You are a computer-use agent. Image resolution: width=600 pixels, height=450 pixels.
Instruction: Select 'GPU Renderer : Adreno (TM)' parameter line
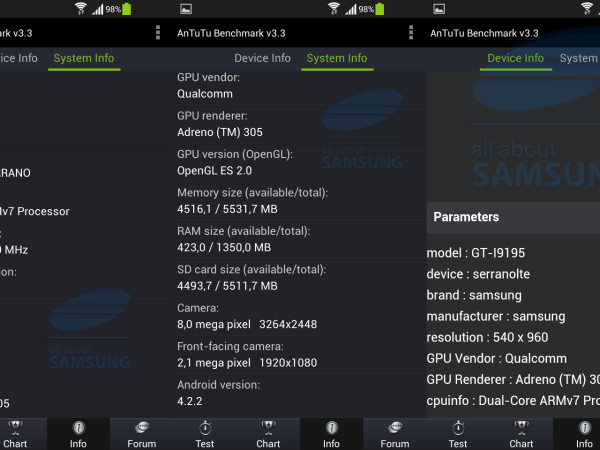(x=513, y=380)
